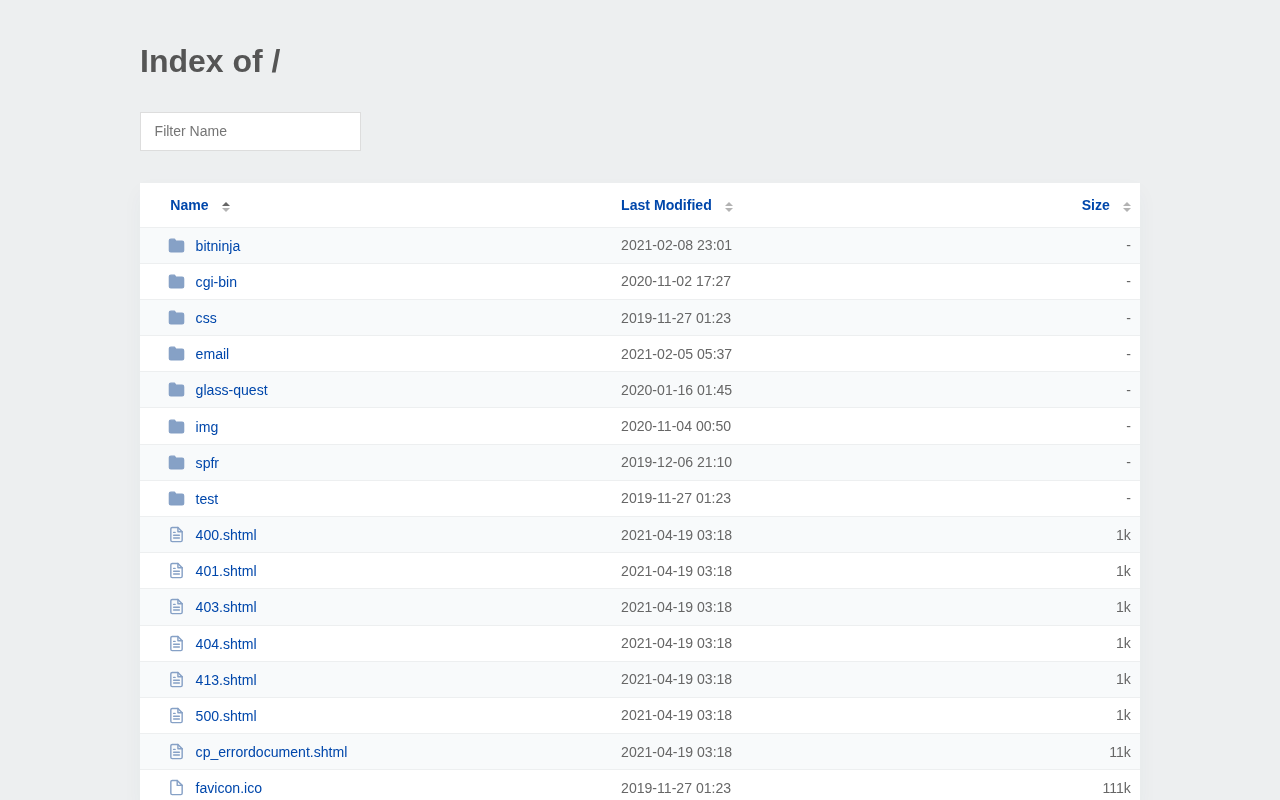Toggle Last Modified sort arrows

(729, 206)
